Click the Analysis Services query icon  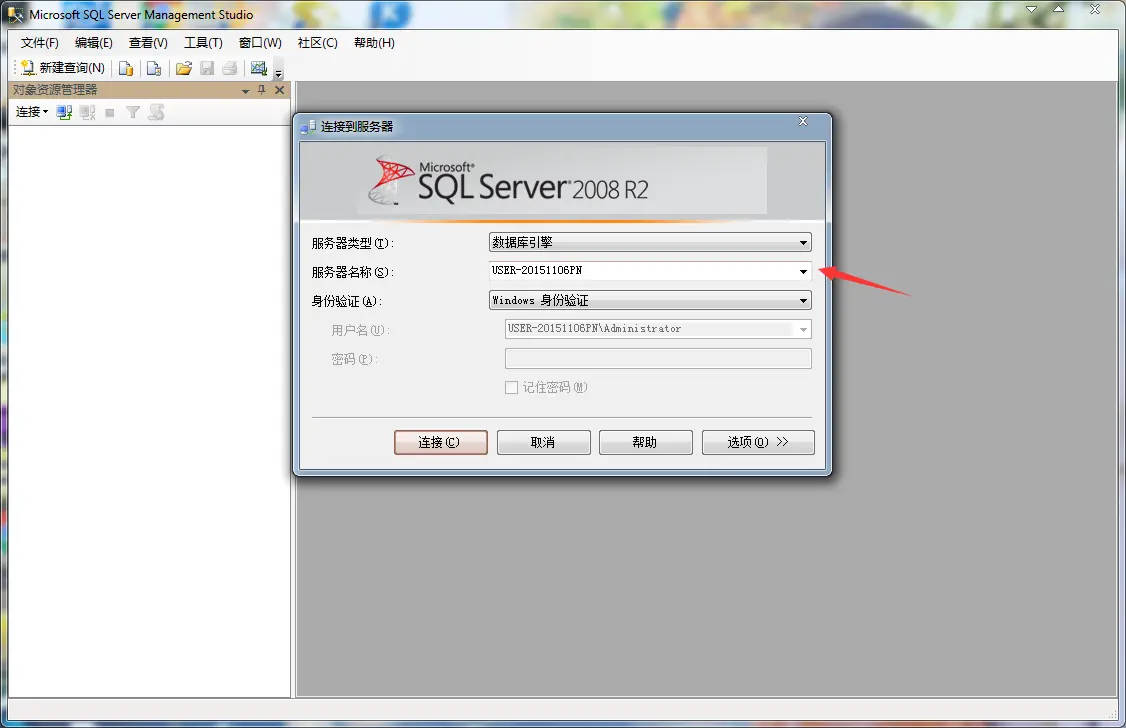pos(154,68)
